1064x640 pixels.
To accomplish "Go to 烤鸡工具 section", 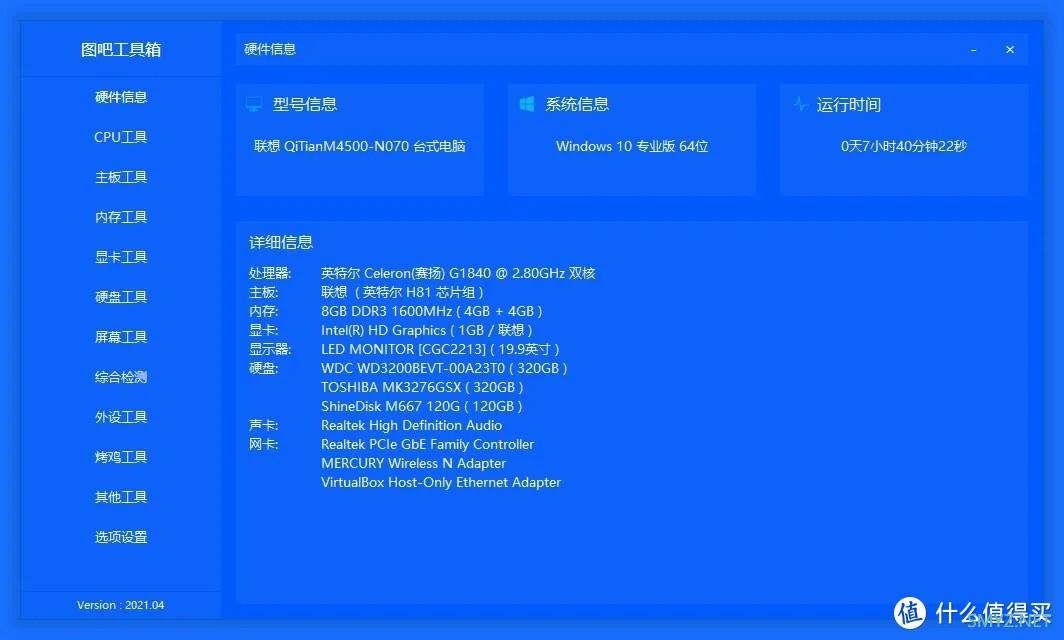I will [121, 457].
